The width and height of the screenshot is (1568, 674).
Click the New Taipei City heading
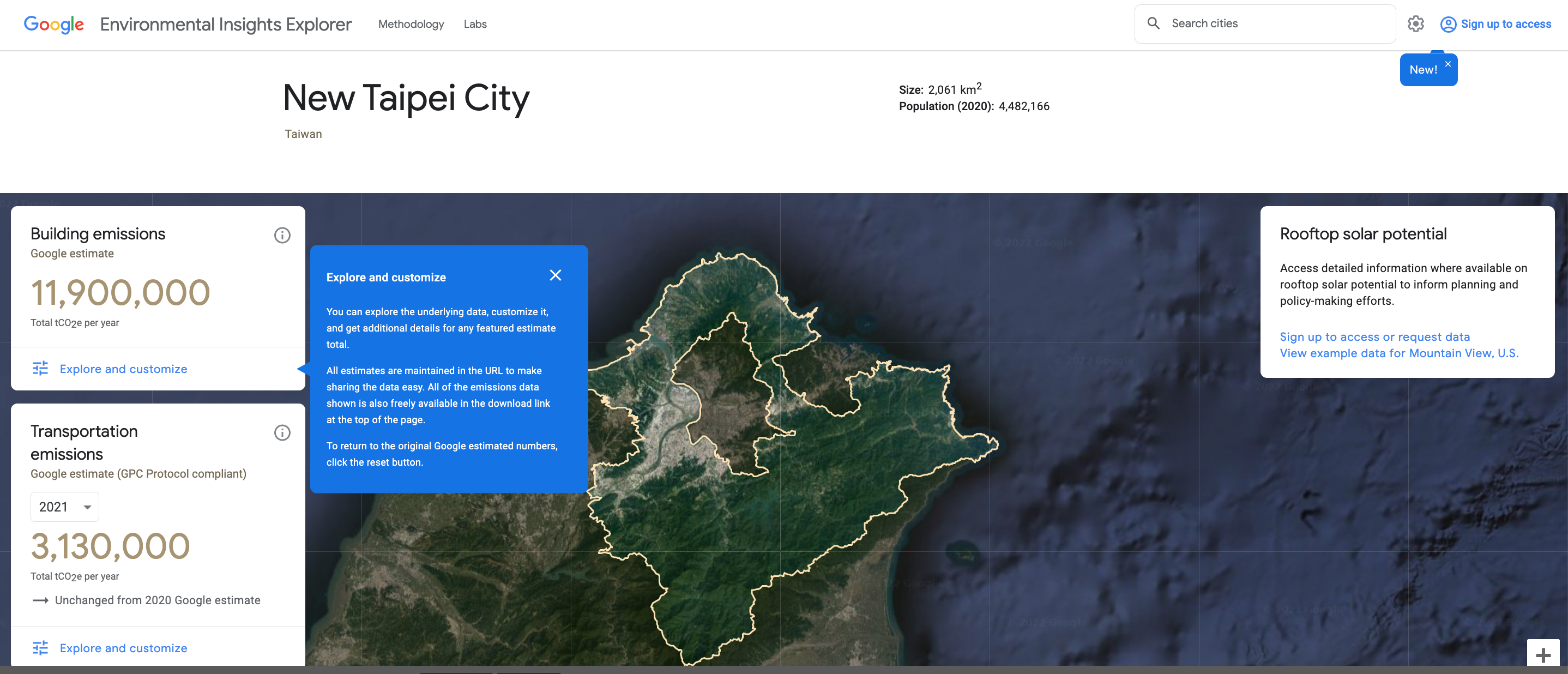406,98
